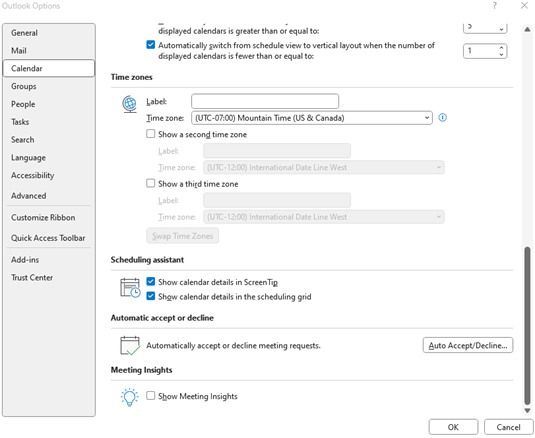Close the Outlook Options dialog

(524, 6)
